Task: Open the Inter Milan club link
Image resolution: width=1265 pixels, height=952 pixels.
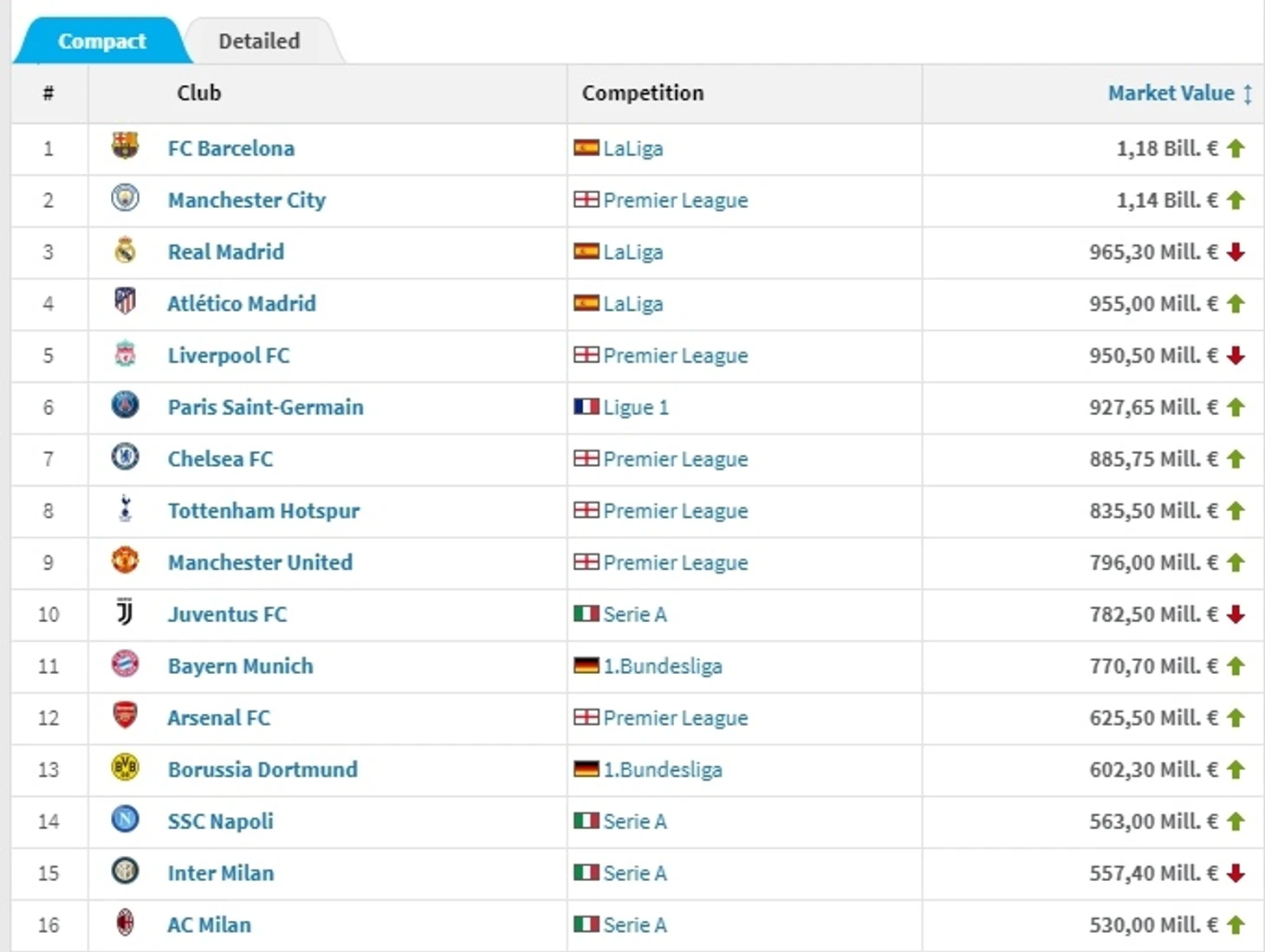Action: click(x=221, y=873)
